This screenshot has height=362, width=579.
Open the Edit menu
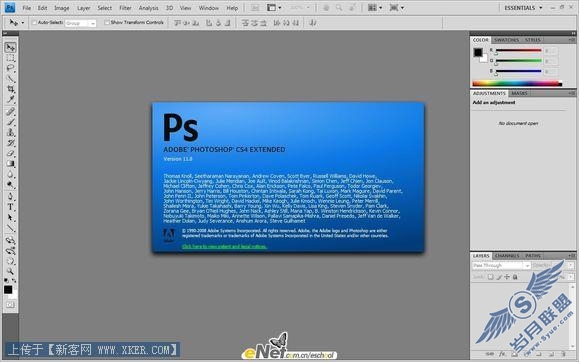pos(42,8)
